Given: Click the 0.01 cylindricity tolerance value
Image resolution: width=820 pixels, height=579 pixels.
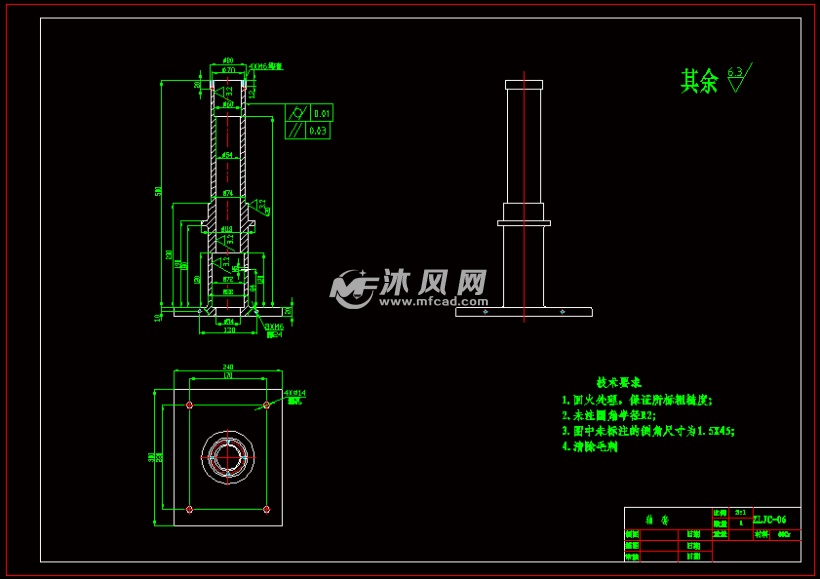Looking at the screenshot, I should click(322, 113).
